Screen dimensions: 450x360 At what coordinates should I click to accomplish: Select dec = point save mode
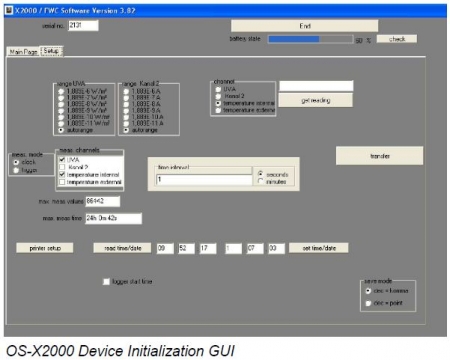coord(368,303)
